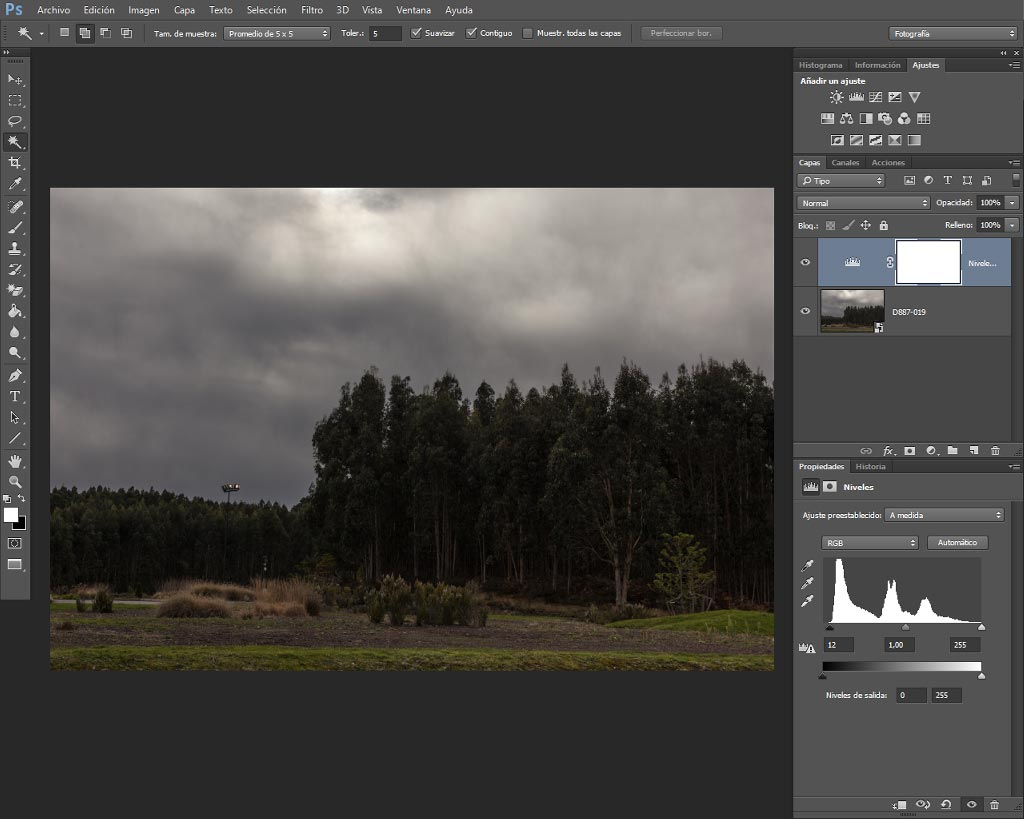This screenshot has width=1024, height=819.
Task: Expand the Ajuste preestablecido dropdown
Action: [944, 515]
